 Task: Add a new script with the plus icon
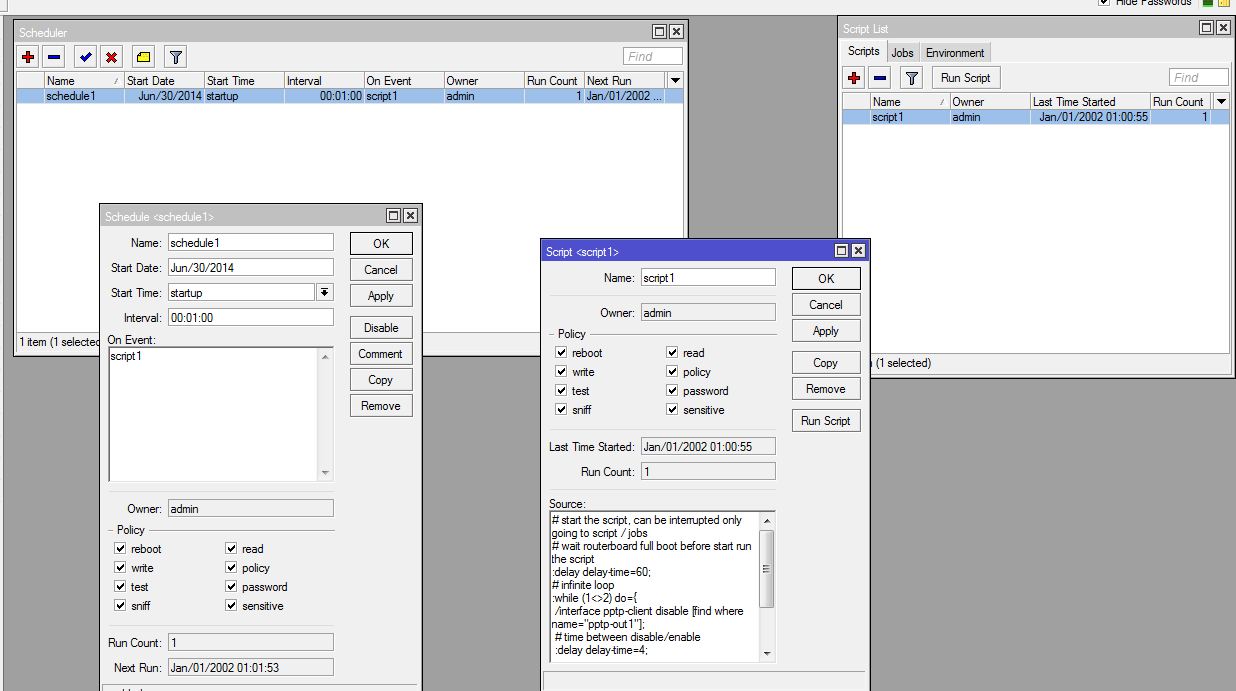click(x=854, y=77)
